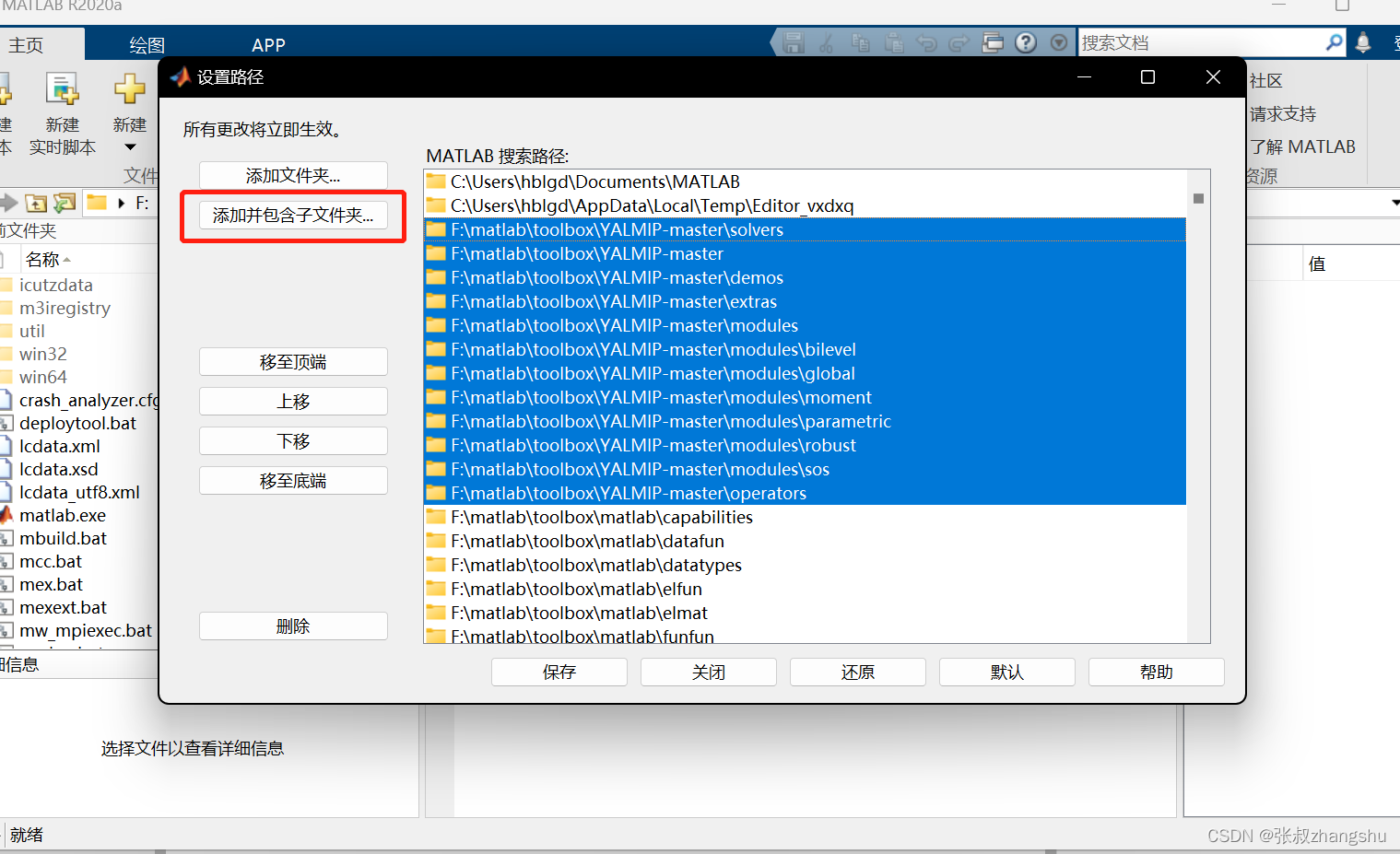This screenshot has width=1400, height=854.
Task: Open the 社区 link
Action: (1266, 81)
